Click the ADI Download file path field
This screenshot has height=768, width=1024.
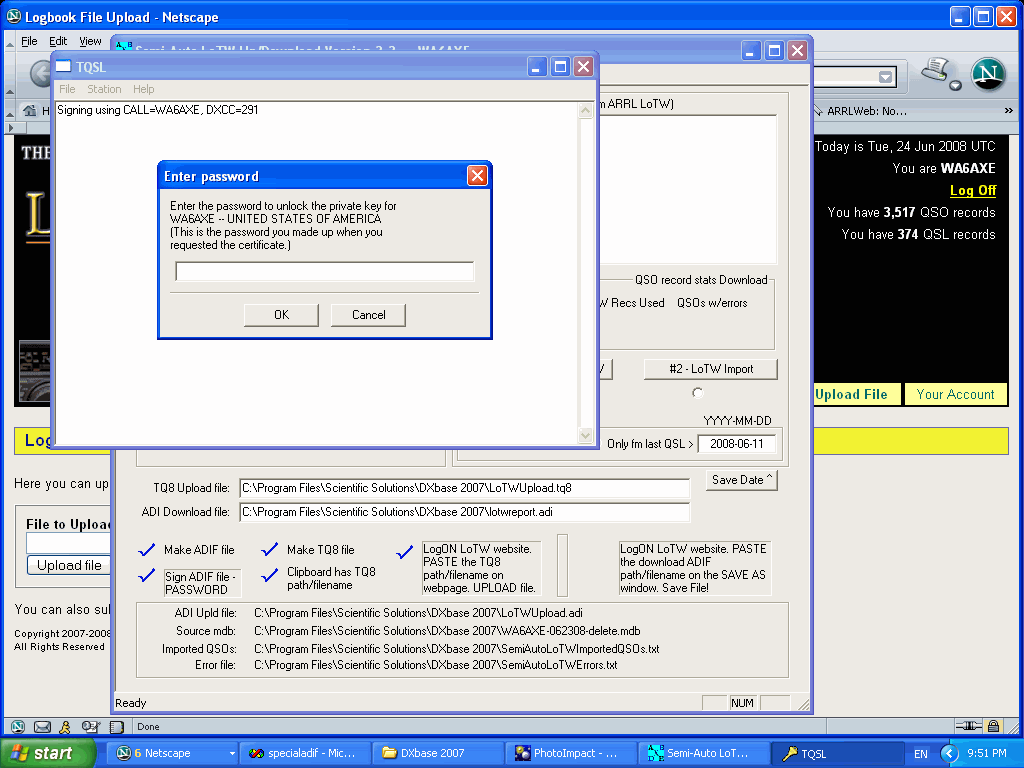464,512
